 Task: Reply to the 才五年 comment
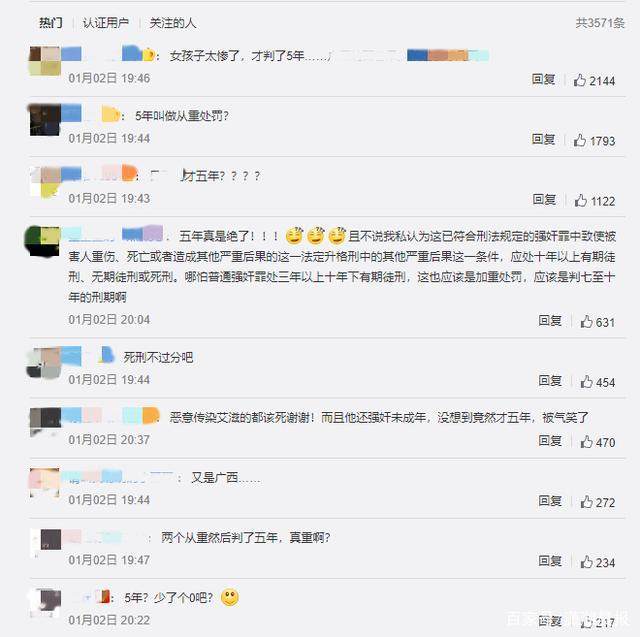(544, 199)
